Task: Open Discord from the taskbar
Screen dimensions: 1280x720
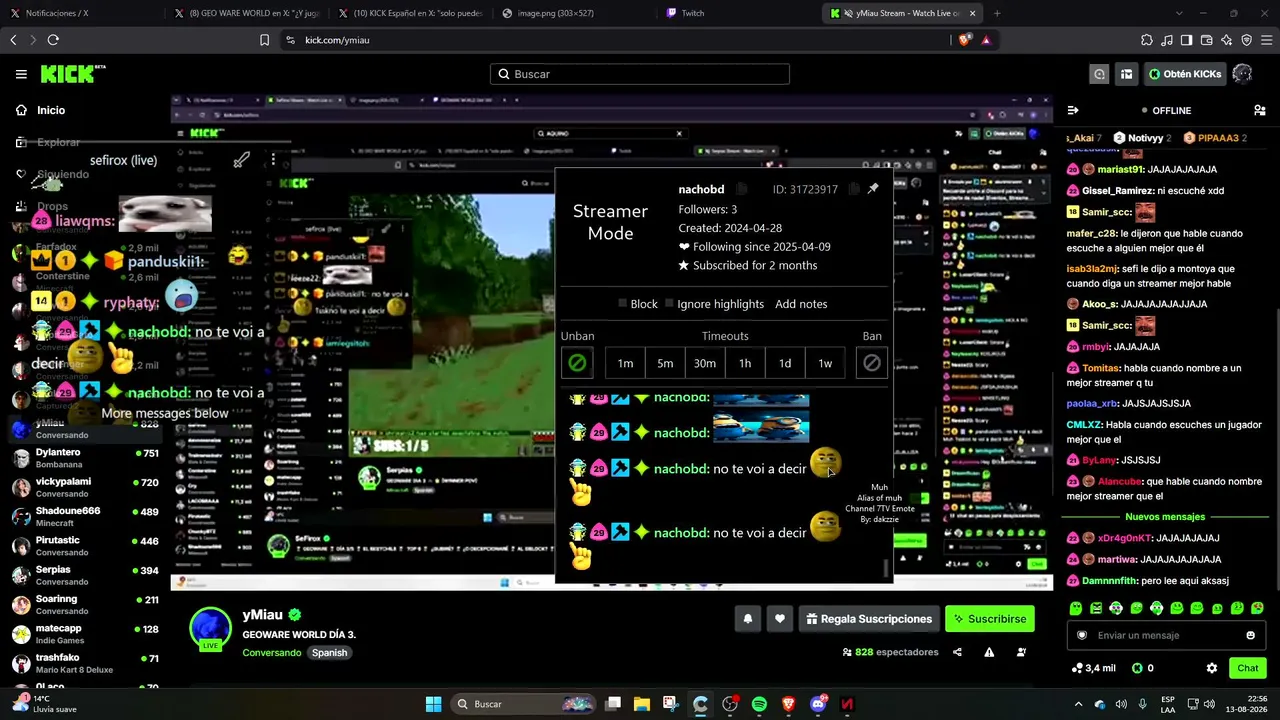Action: pos(818,704)
